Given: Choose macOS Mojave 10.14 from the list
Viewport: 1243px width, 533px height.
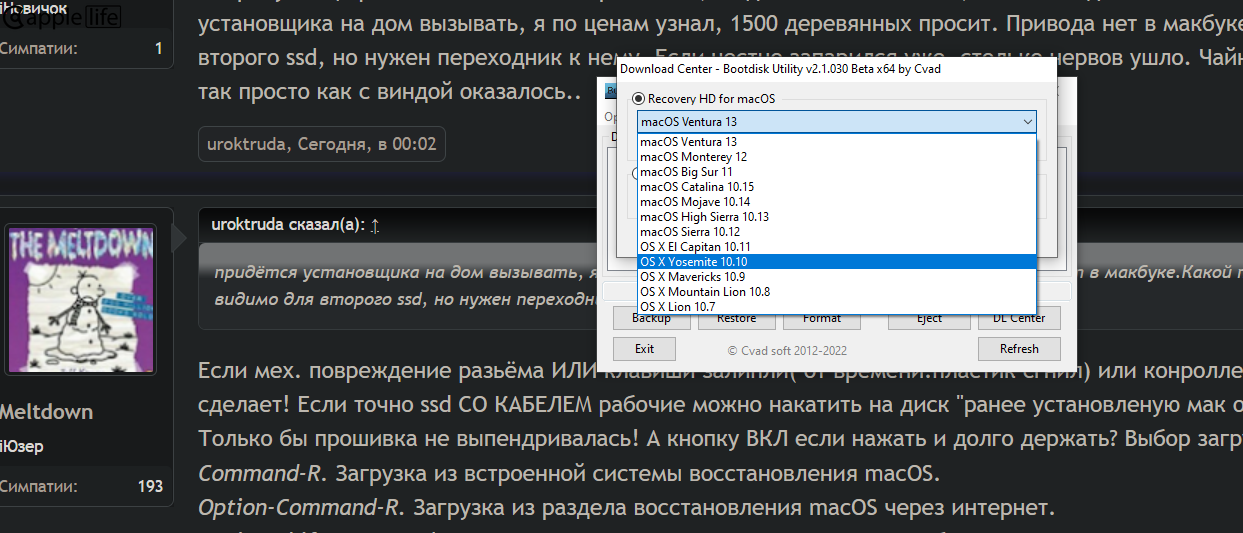Looking at the screenshot, I should tap(837, 202).
